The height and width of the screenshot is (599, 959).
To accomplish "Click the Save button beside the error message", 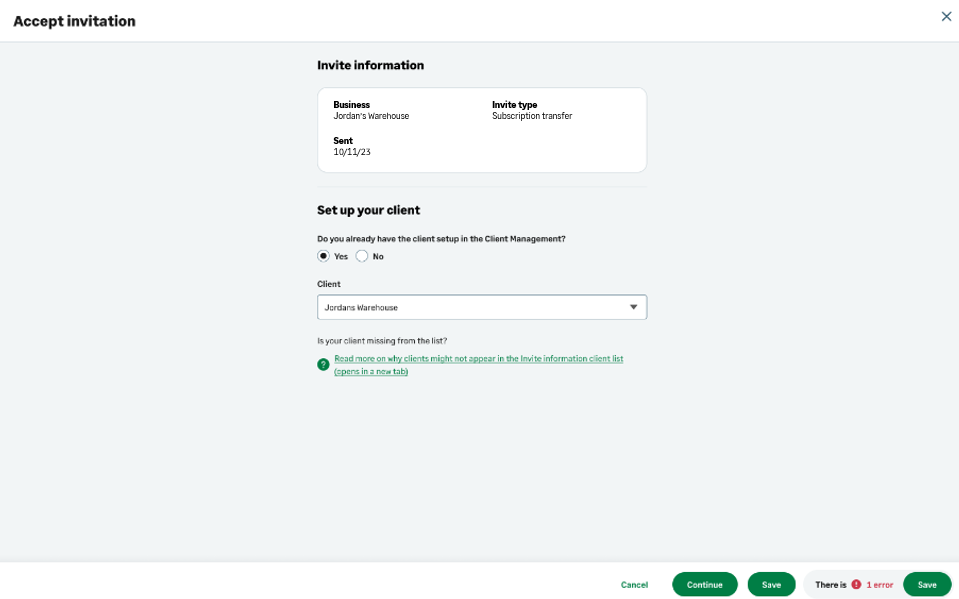I will 927,585.
